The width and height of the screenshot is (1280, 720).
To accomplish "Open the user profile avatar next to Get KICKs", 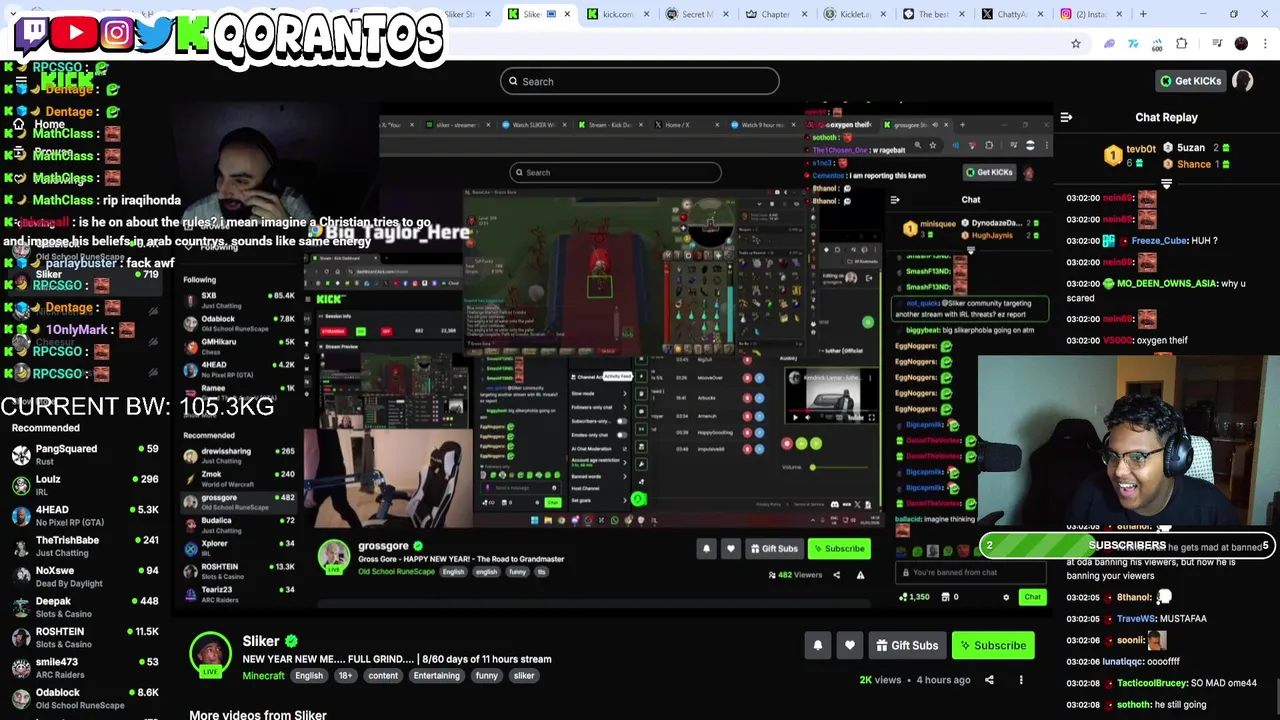I will point(1242,81).
